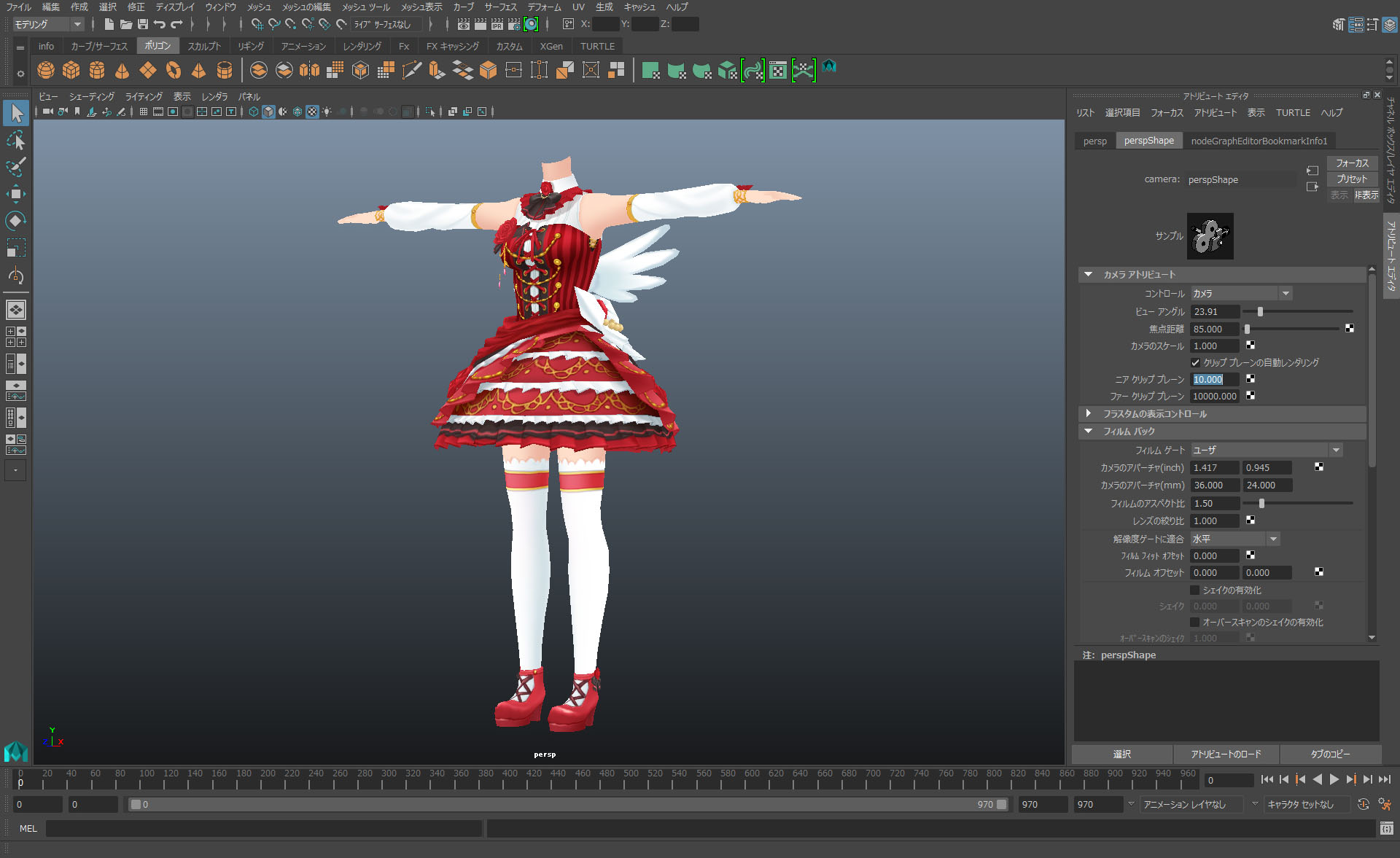
Task: Click the Save scene icon
Action: click(x=143, y=24)
